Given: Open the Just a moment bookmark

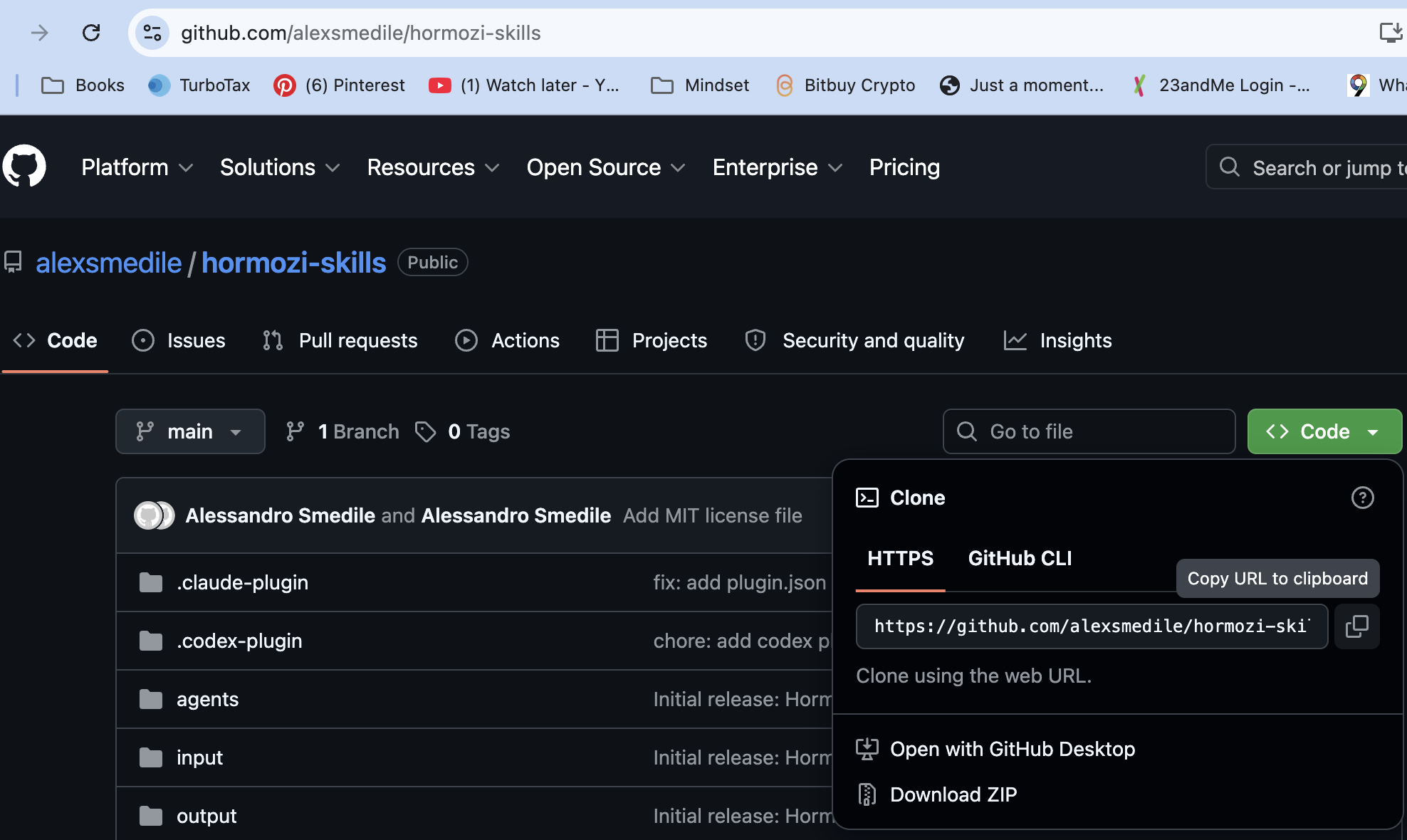Looking at the screenshot, I should tap(1022, 85).
